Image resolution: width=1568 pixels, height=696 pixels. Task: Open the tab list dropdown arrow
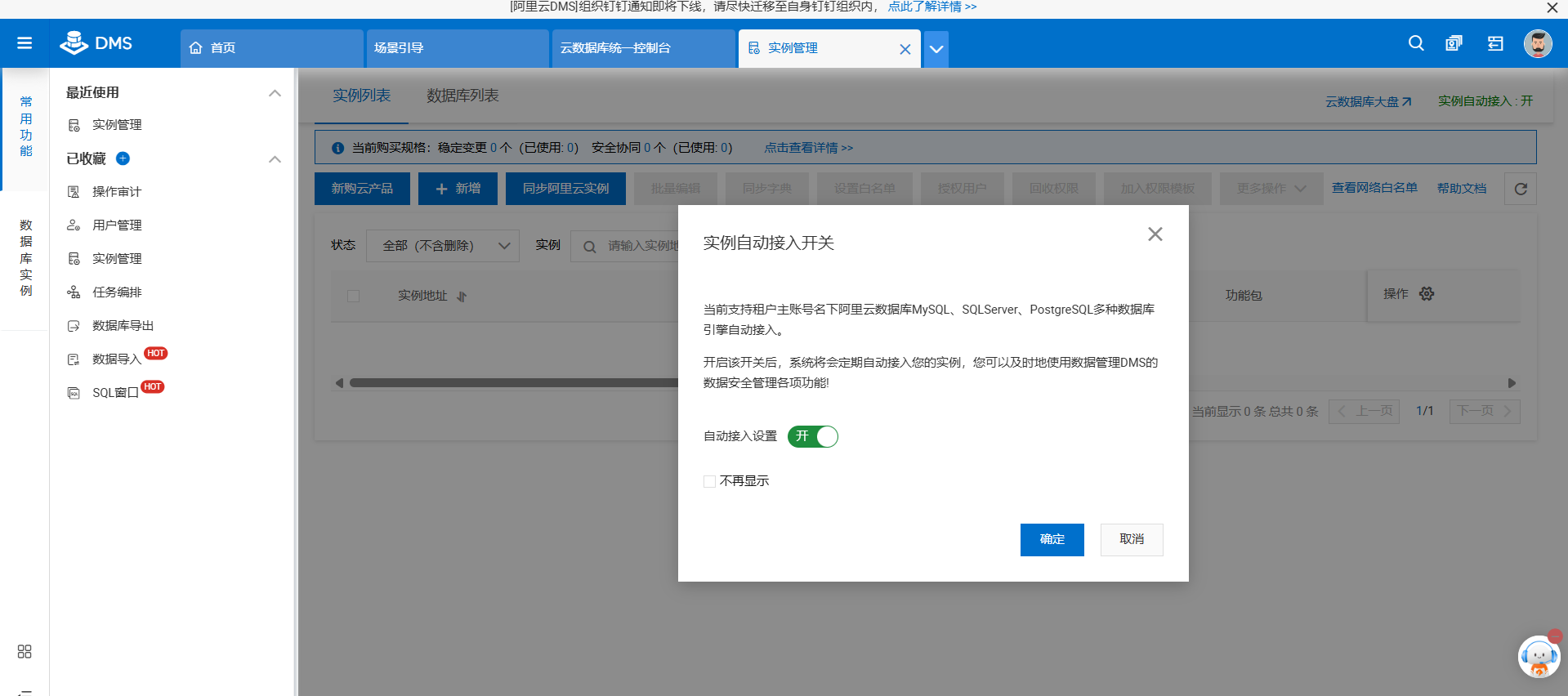(936, 49)
